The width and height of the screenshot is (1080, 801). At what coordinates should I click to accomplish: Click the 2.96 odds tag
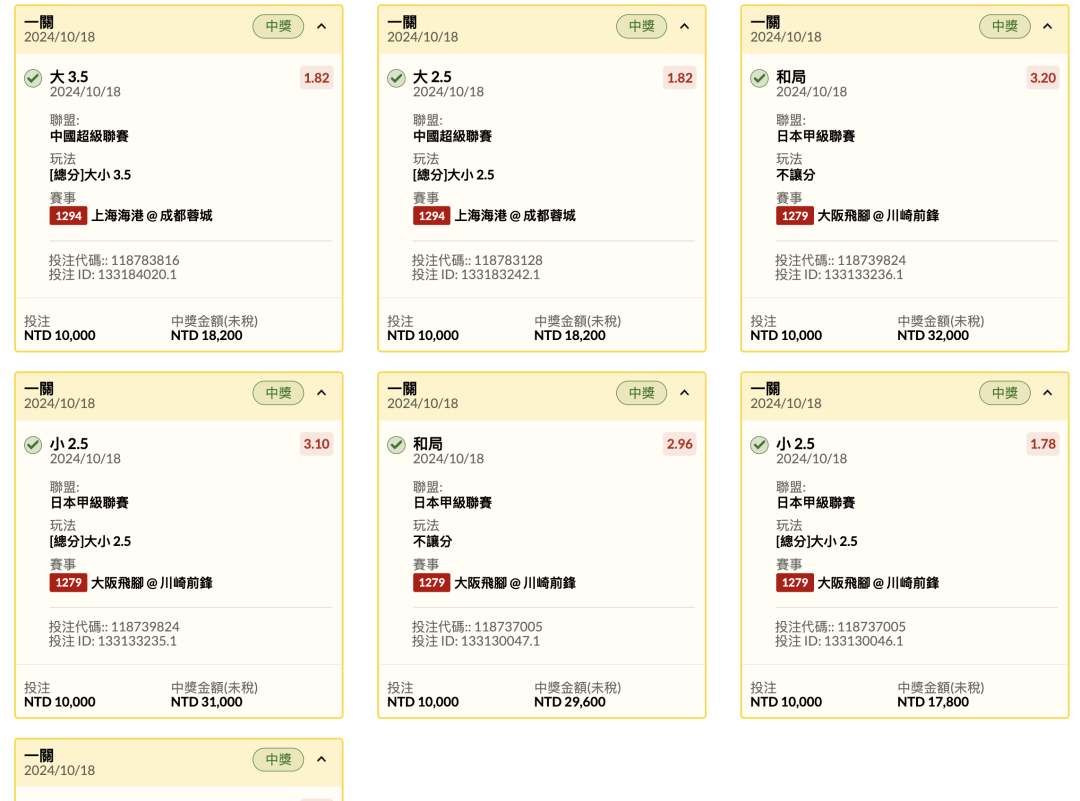pos(679,444)
